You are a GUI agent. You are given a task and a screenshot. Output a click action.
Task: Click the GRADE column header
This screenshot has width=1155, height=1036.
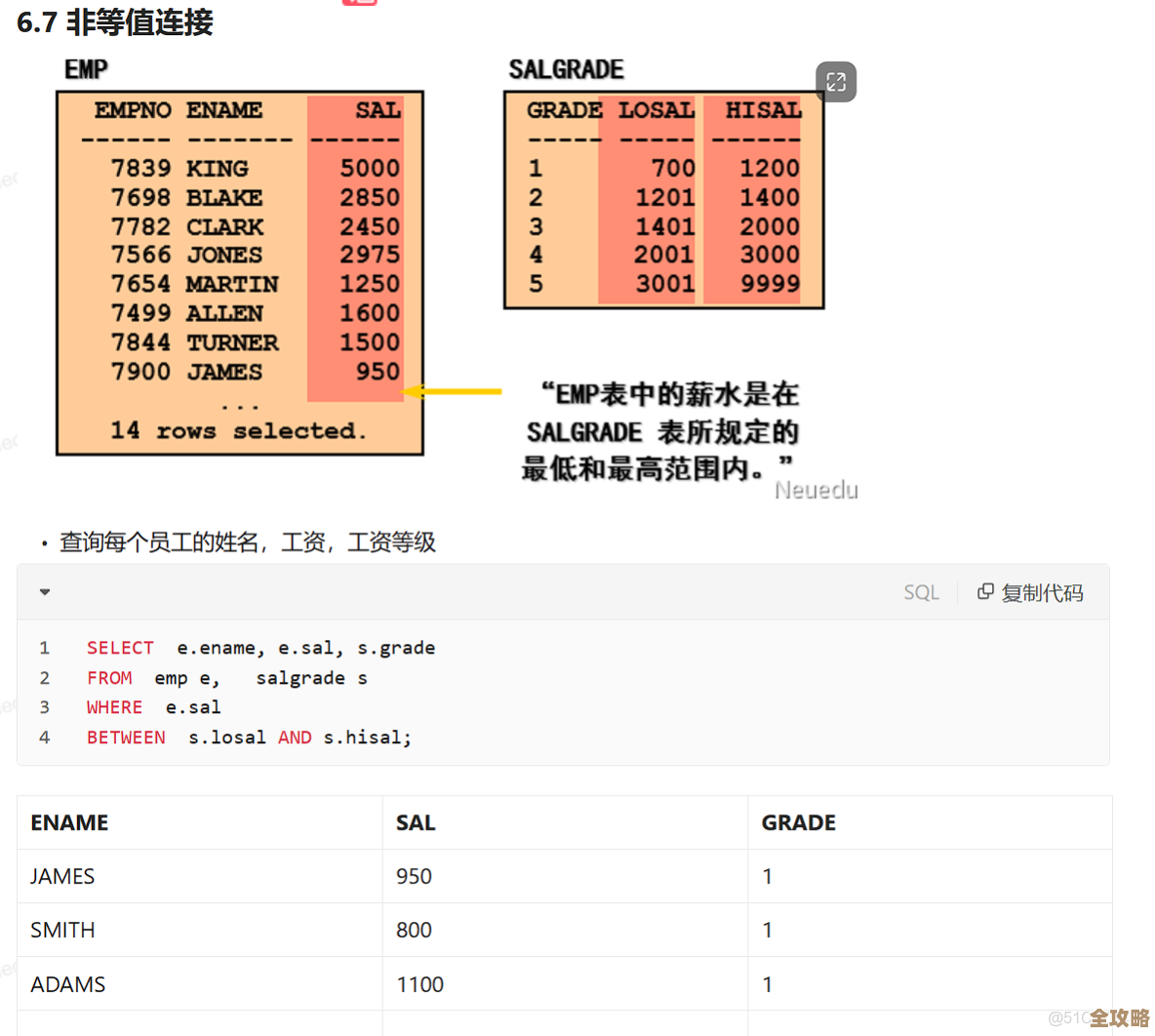[x=799, y=822]
